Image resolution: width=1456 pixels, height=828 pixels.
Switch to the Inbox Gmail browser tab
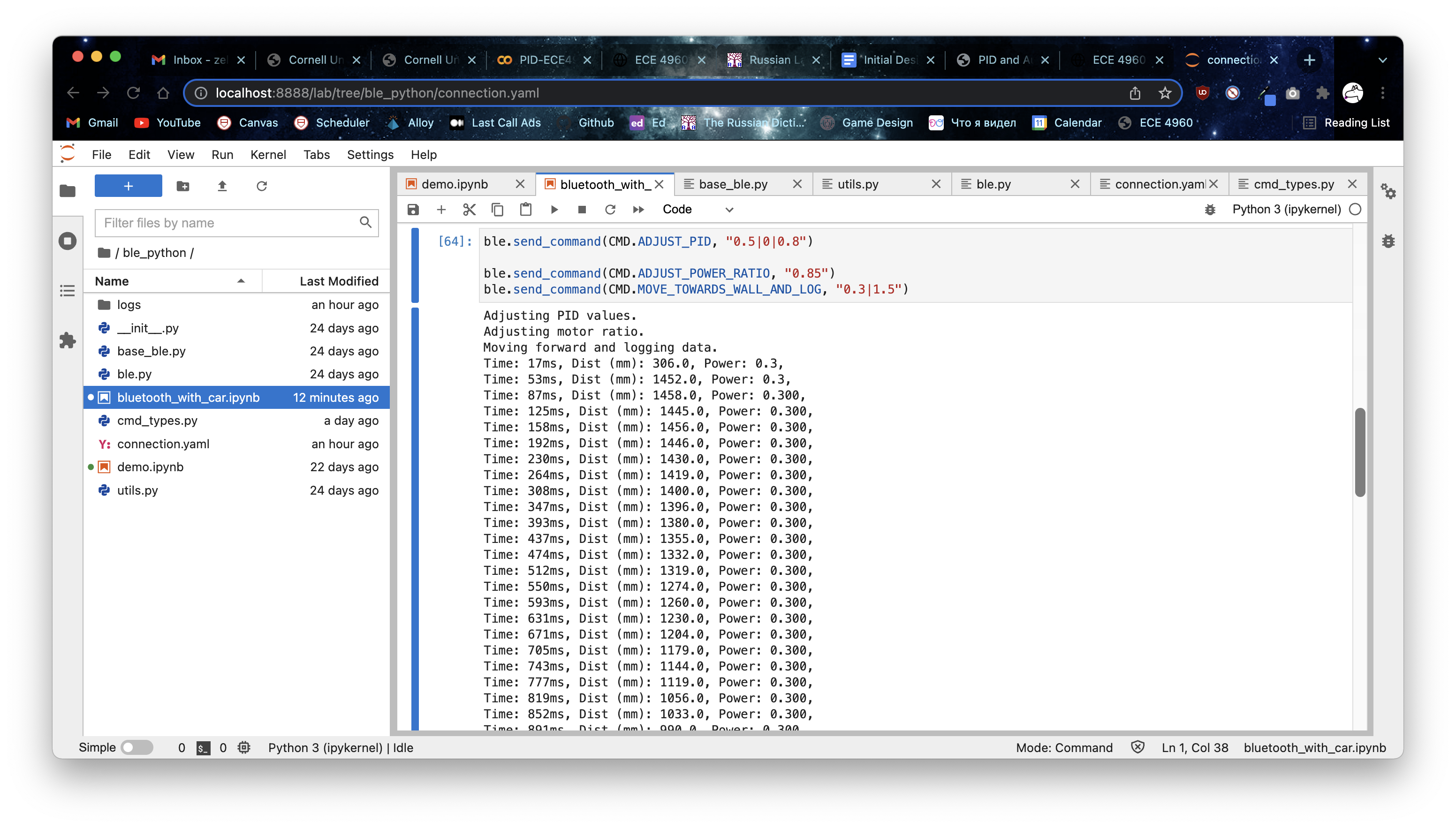pyautogui.click(x=198, y=60)
